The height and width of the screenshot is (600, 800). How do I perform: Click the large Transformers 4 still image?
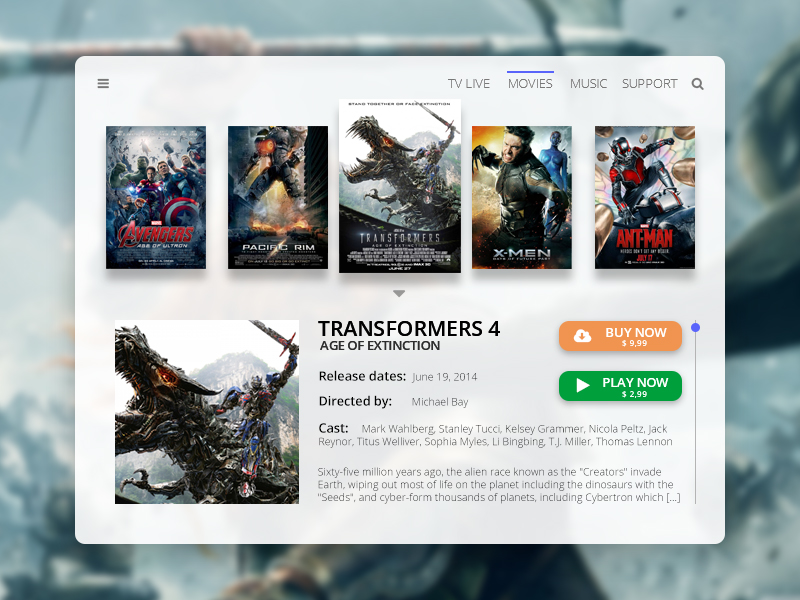(x=207, y=412)
